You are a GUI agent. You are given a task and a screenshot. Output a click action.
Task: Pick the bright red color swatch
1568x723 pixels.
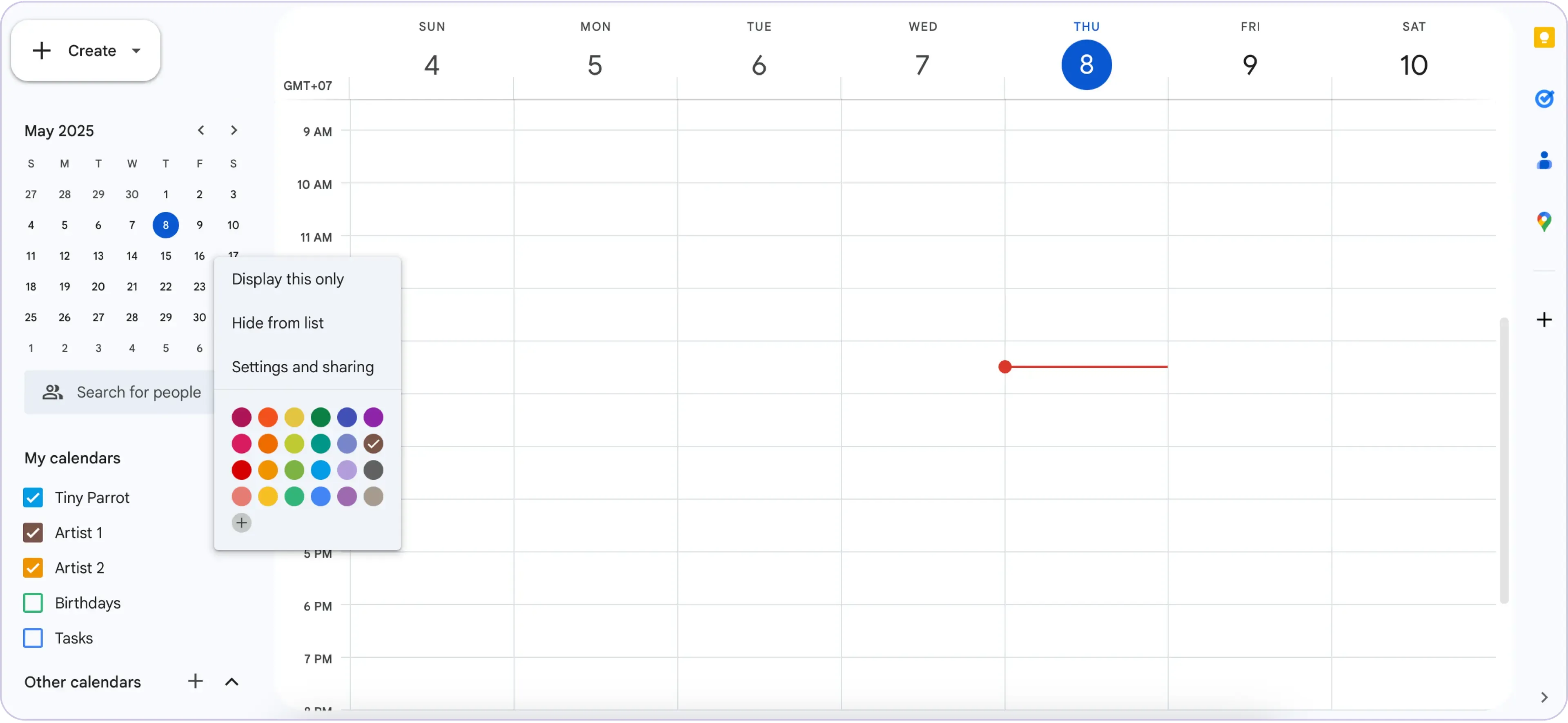click(x=242, y=470)
